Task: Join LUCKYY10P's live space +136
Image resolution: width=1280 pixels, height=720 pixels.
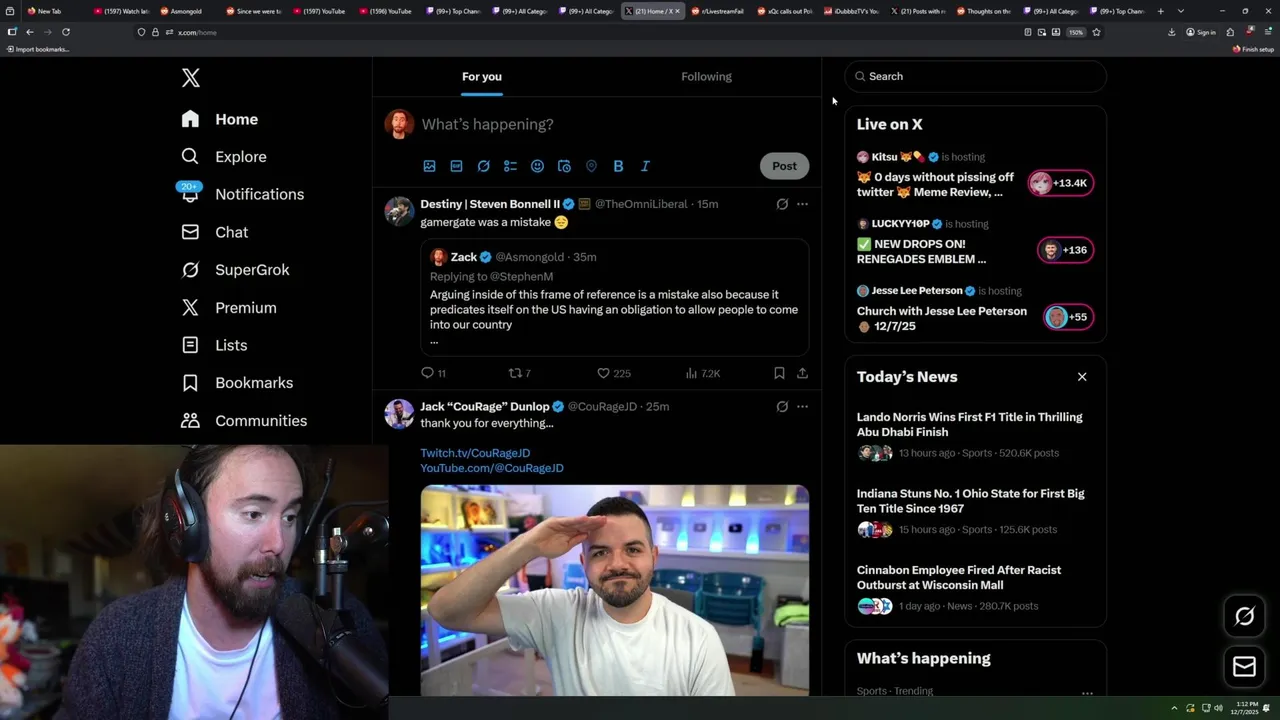Action: [1065, 250]
